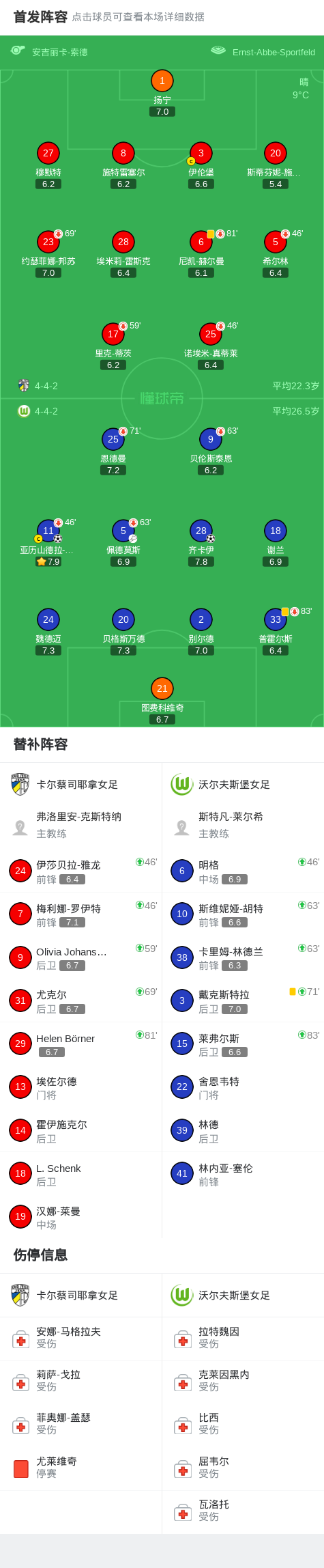Tap MVP rating 7.9 star badge

48,562
